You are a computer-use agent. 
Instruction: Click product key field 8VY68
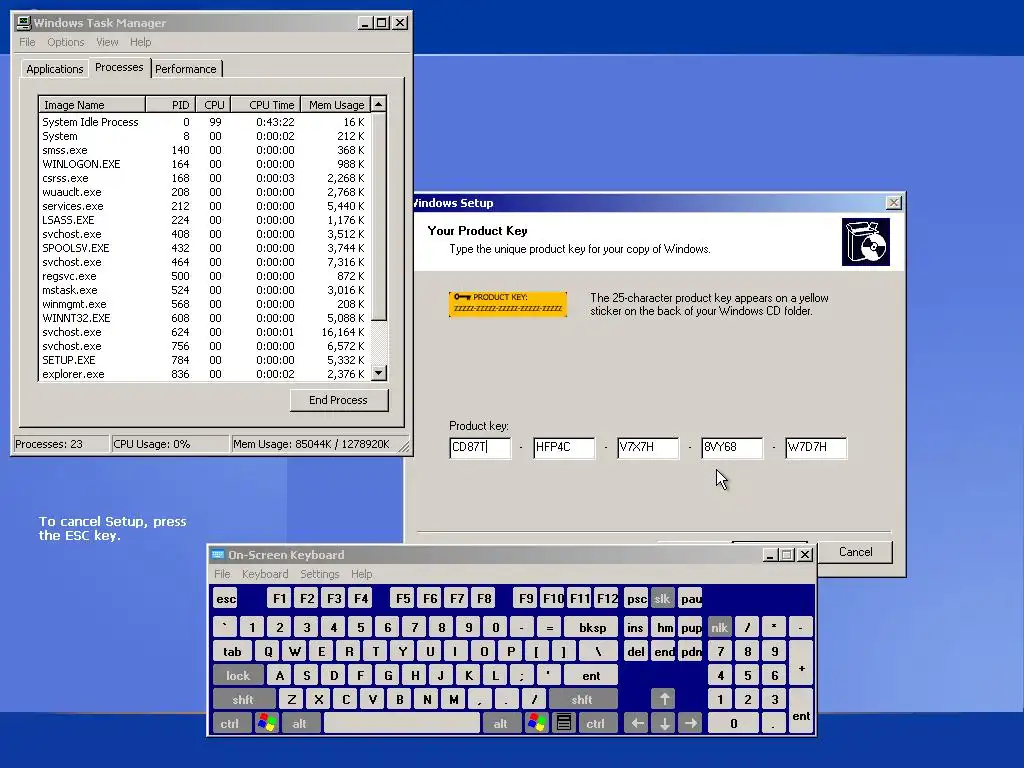[732, 447]
